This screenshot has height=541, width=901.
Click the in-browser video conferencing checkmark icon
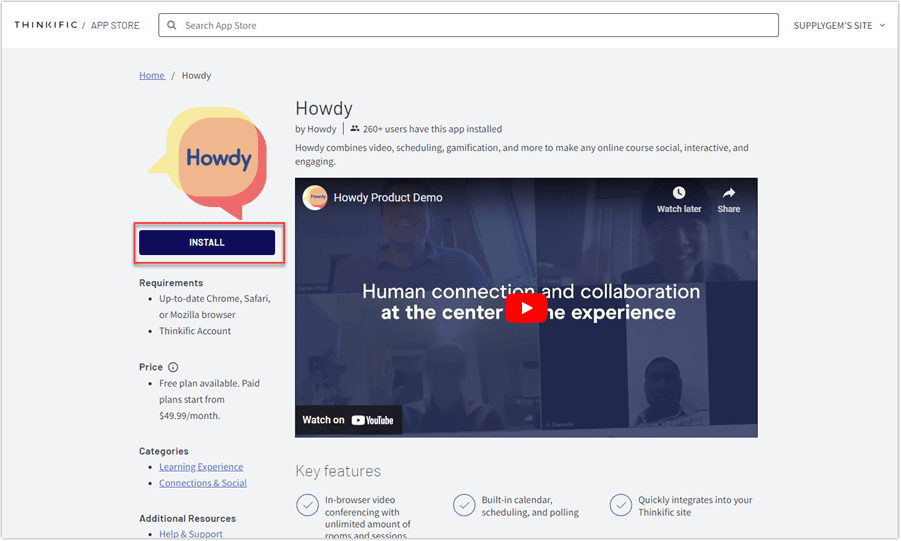307,505
